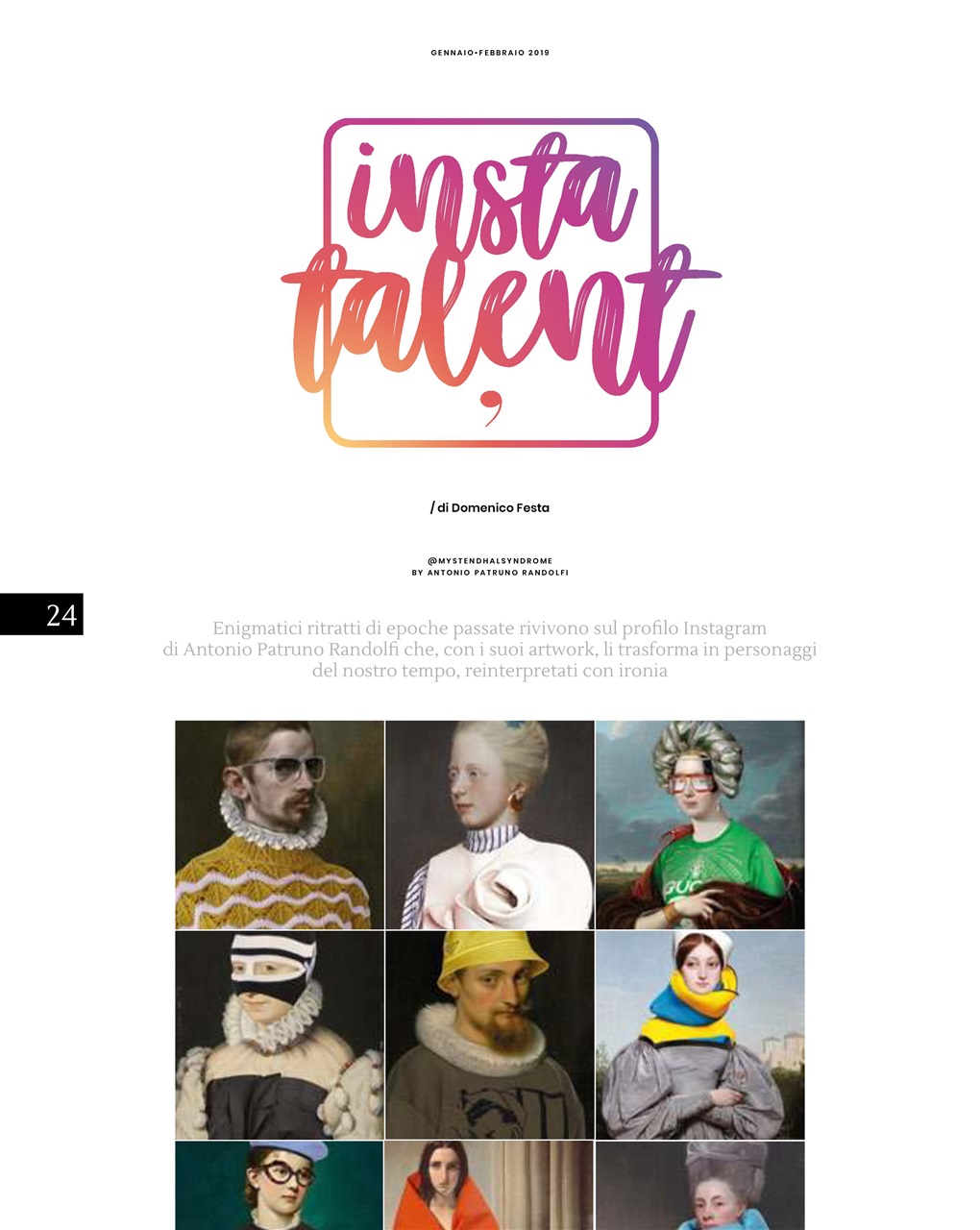Viewport: 980px width, 1230px height.
Task: Click the Gennaio-Febbraio 2019 issue date
Action: [490, 53]
